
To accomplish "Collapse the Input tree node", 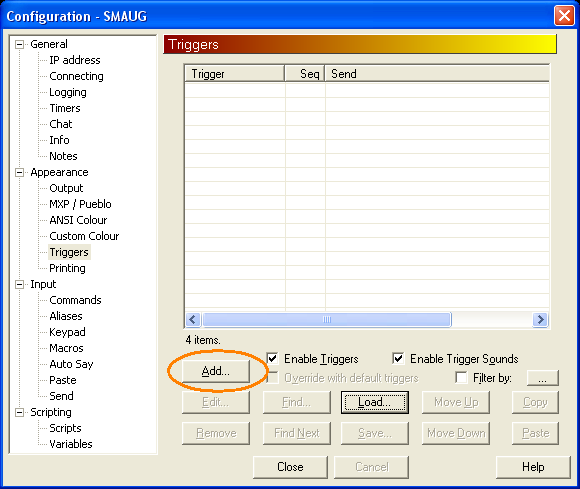I will click(x=19, y=285).
